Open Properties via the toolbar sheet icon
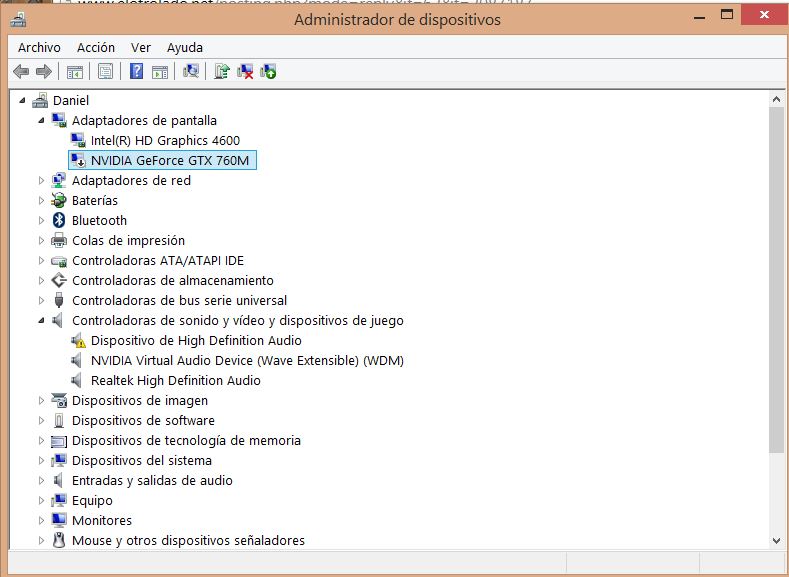 tap(105, 71)
